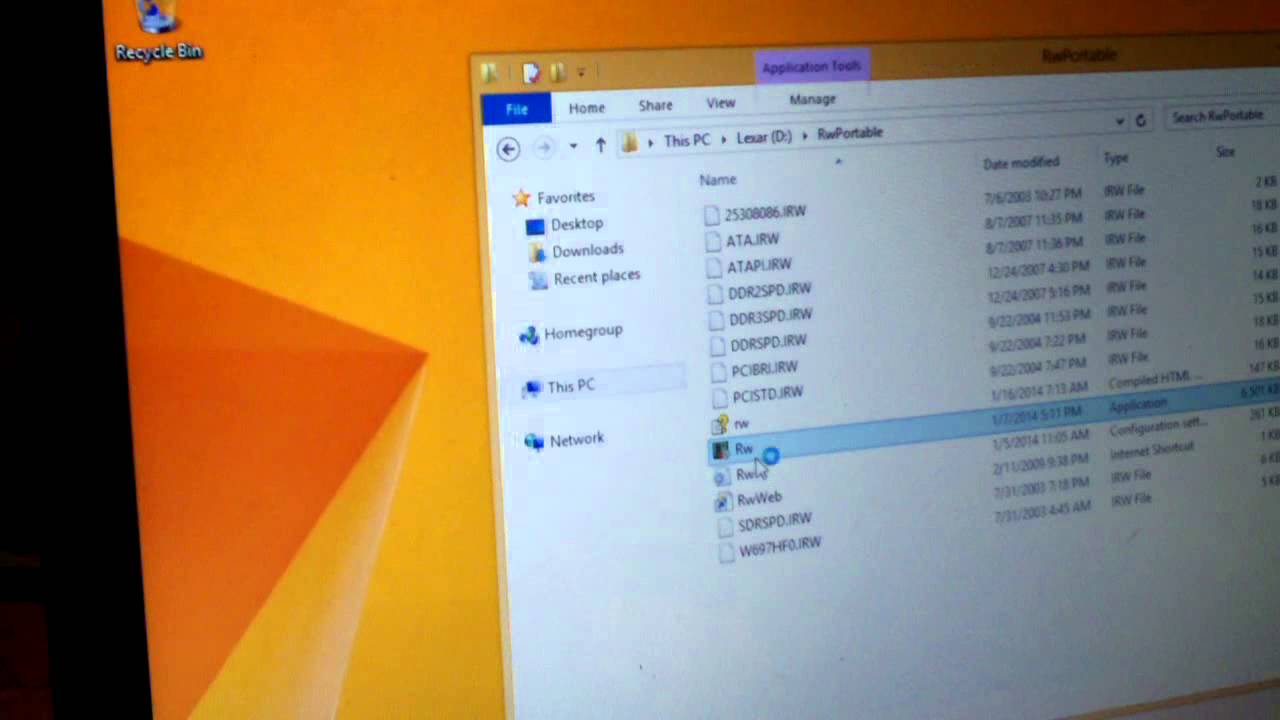Viewport: 1280px width, 720px height.
Task: Switch to the Share ribbon tab
Action: pyautogui.click(x=656, y=105)
